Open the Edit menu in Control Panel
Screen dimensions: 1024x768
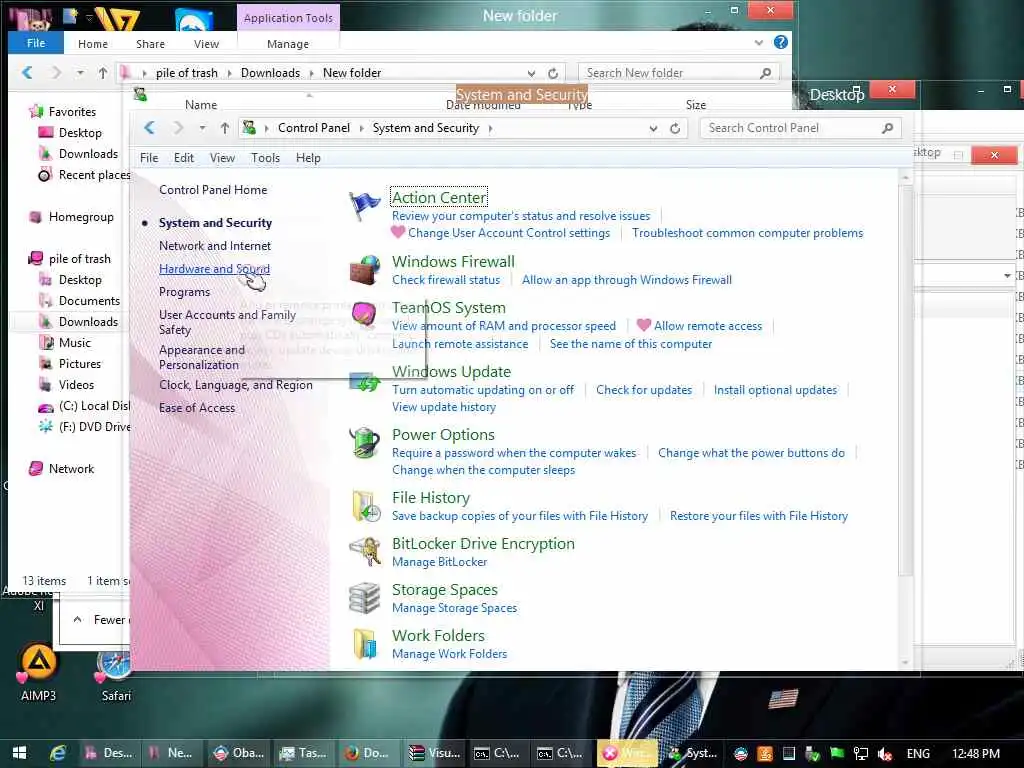184,158
